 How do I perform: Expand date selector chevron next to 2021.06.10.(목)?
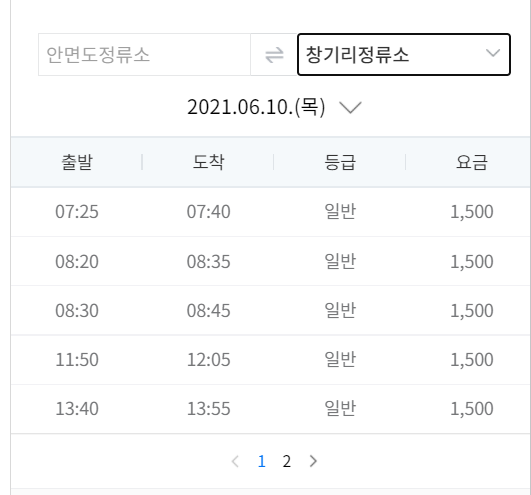pos(351,108)
